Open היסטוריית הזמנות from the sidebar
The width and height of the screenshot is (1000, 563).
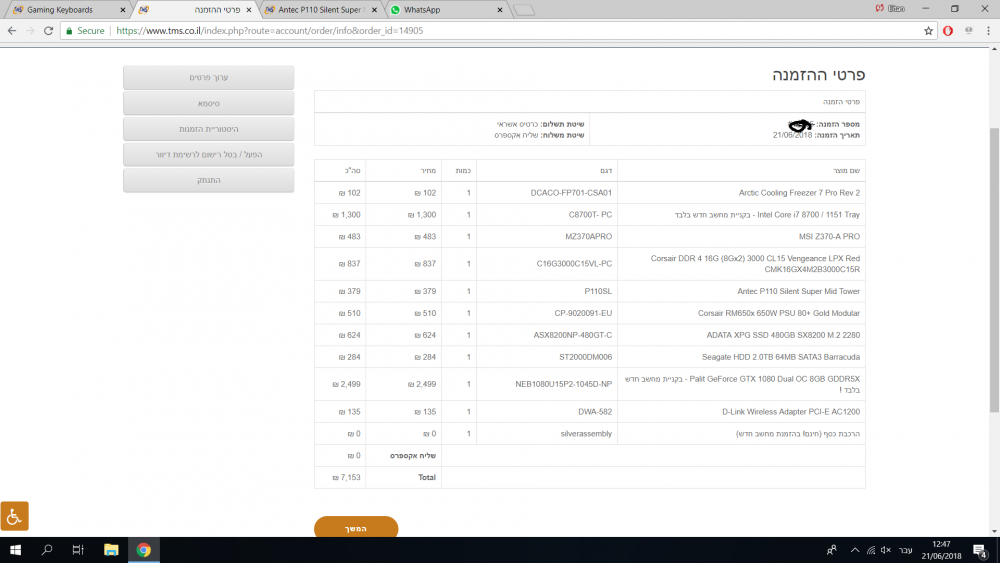pyautogui.click(x=209, y=129)
